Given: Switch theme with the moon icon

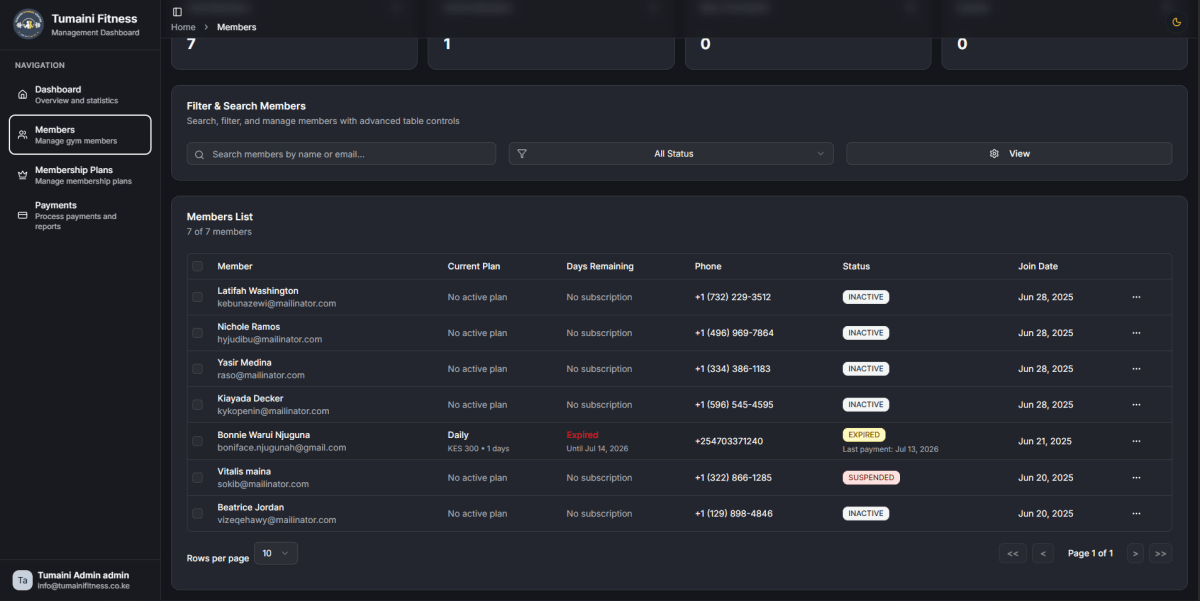Looking at the screenshot, I should click(x=1176, y=22).
